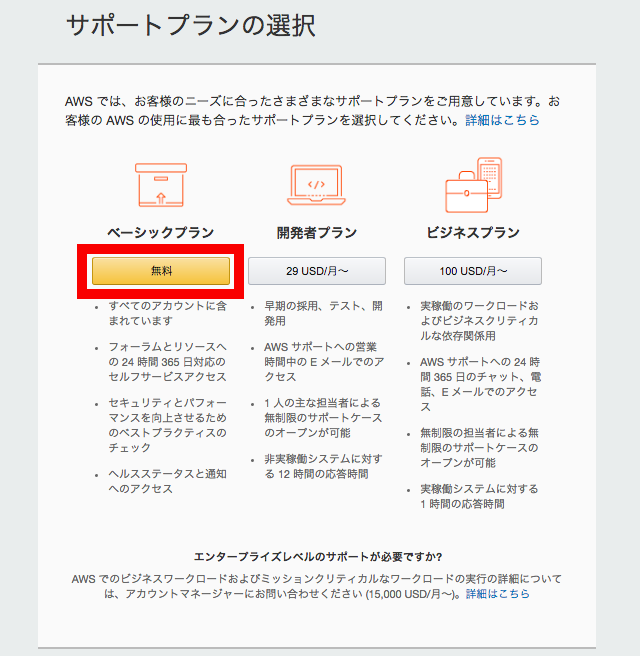Choose the 29 USD/月〜 developer plan button
The width and height of the screenshot is (640, 656).
[x=317, y=271]
